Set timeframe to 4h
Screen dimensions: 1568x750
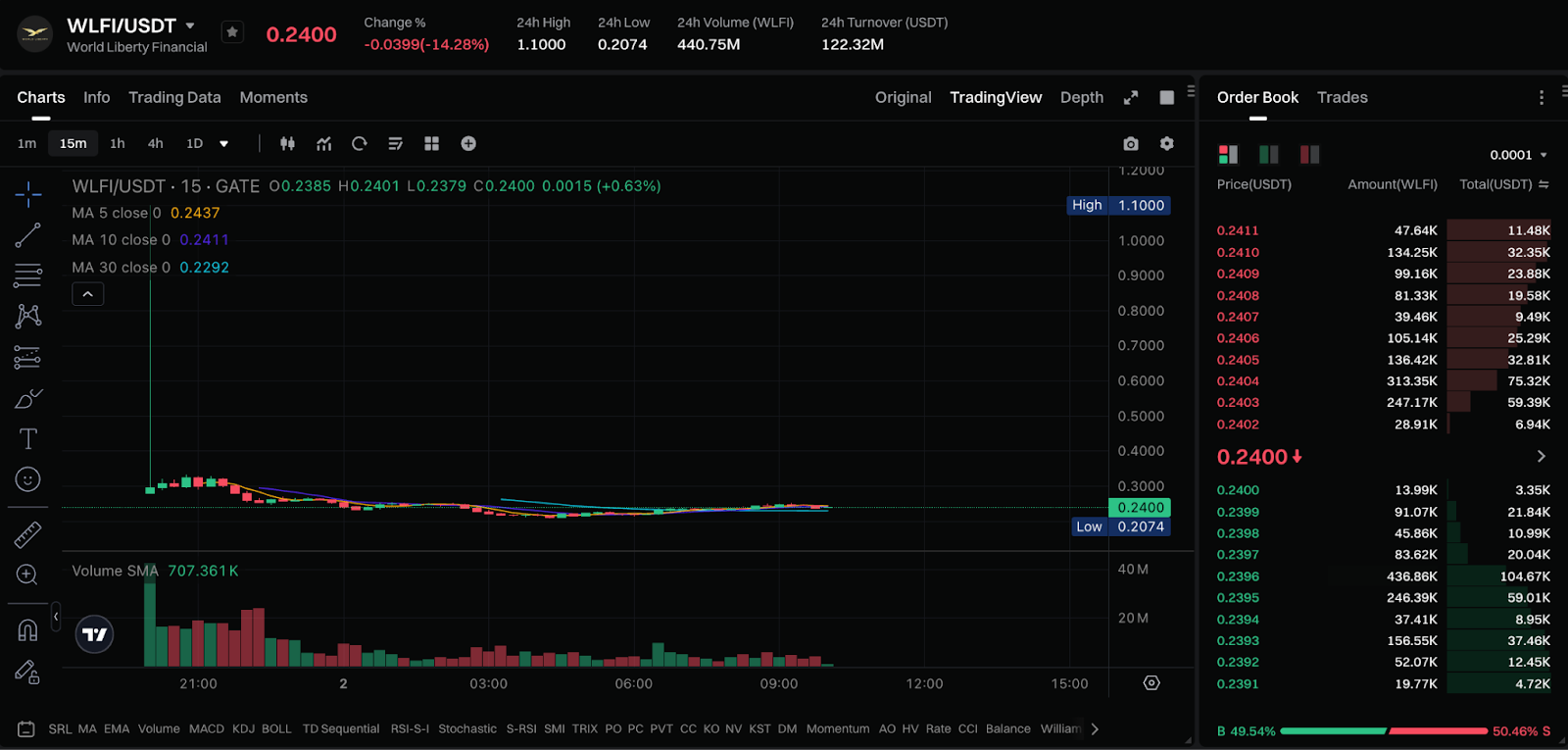point(156,143)
